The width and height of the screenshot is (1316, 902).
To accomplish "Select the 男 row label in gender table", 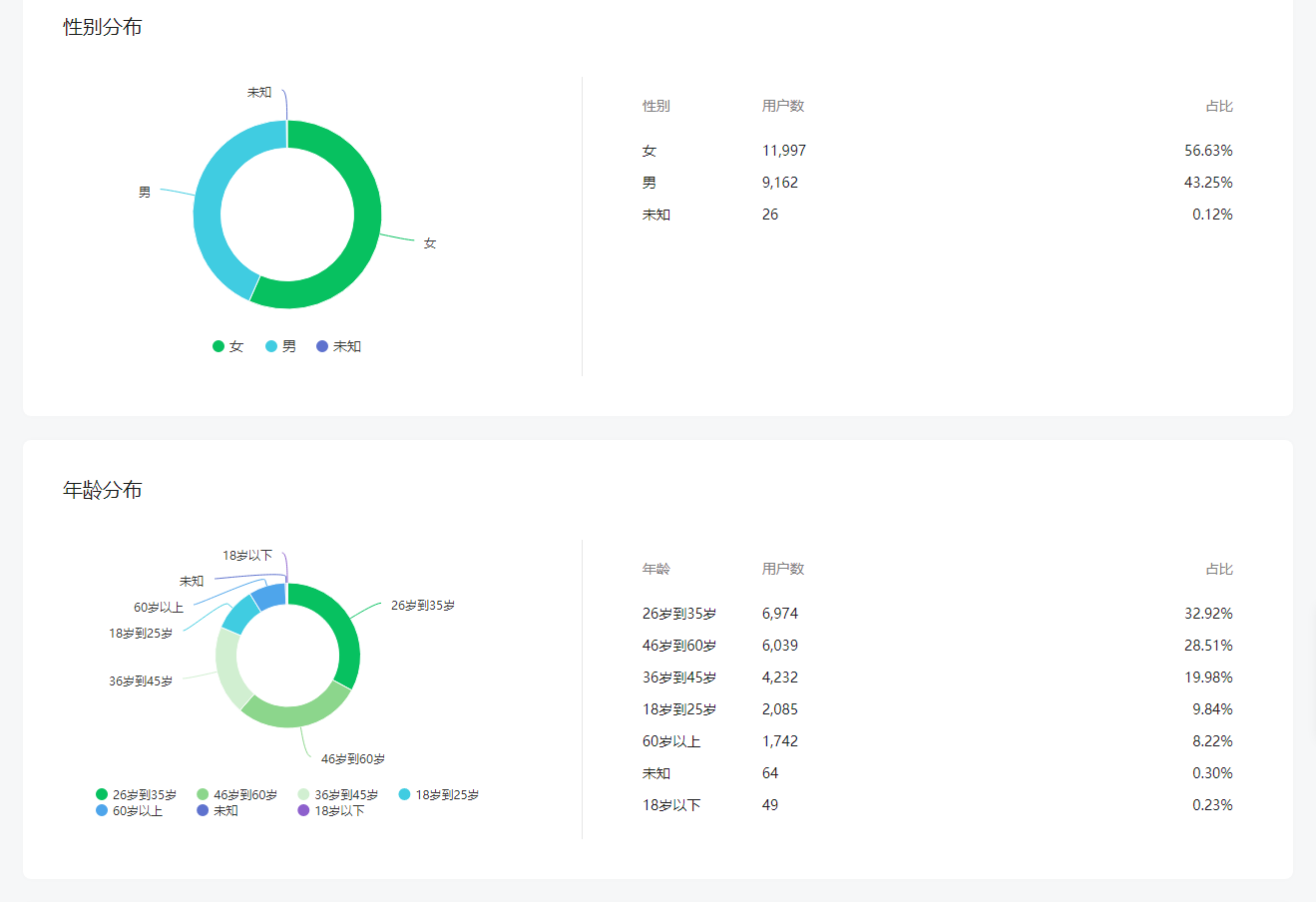I will [650, 183].
